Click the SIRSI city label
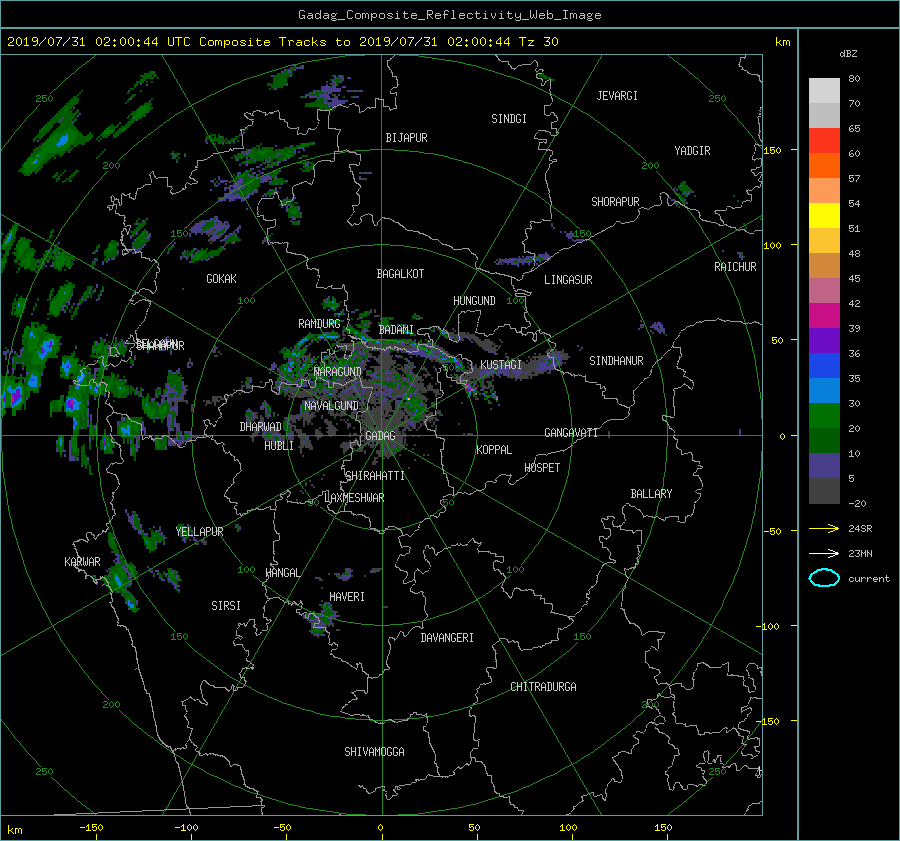This screenshot has height=841, width=900. click(226, 606)
